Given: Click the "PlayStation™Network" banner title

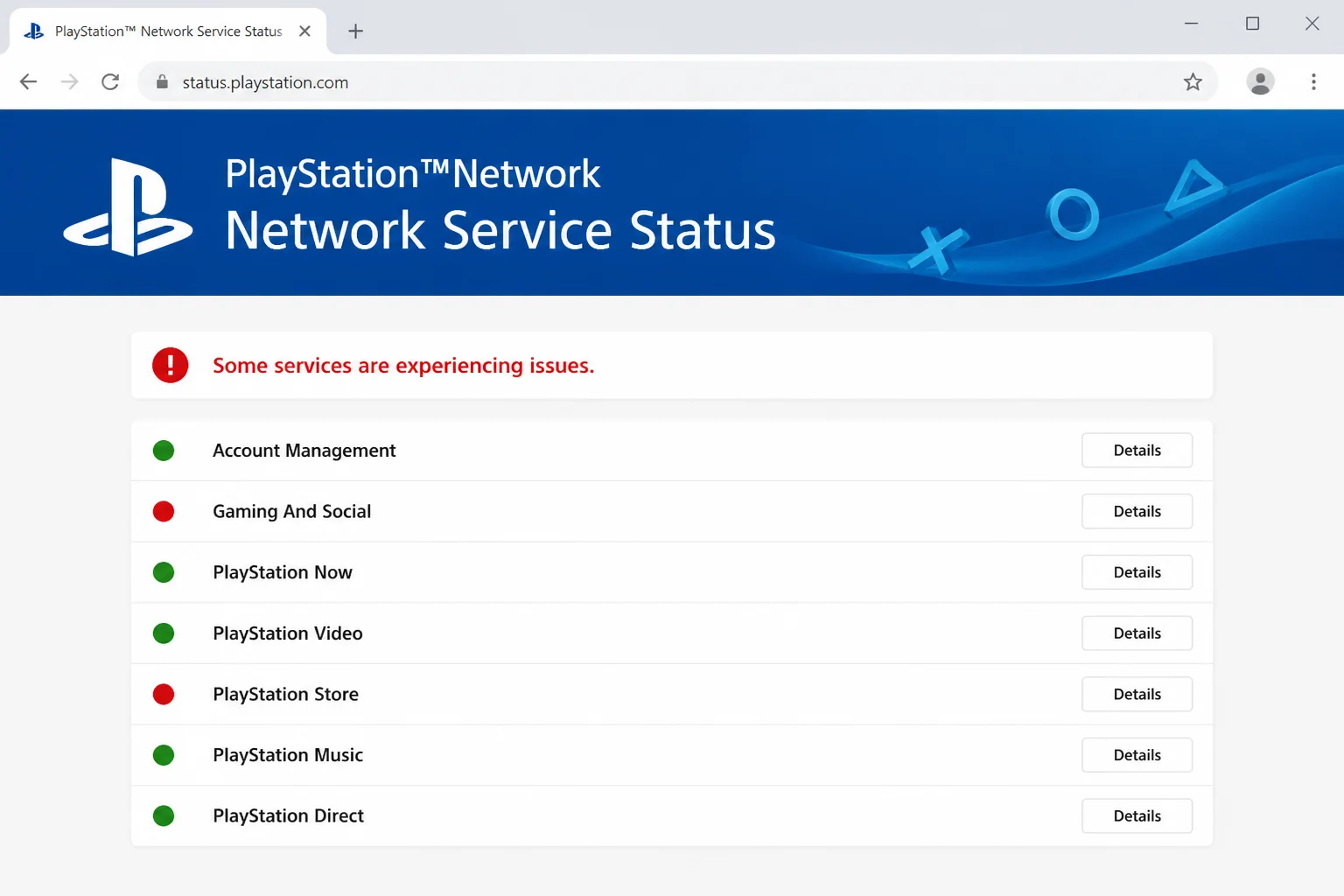Looking at the screenshot, I should tap(413, 173).
